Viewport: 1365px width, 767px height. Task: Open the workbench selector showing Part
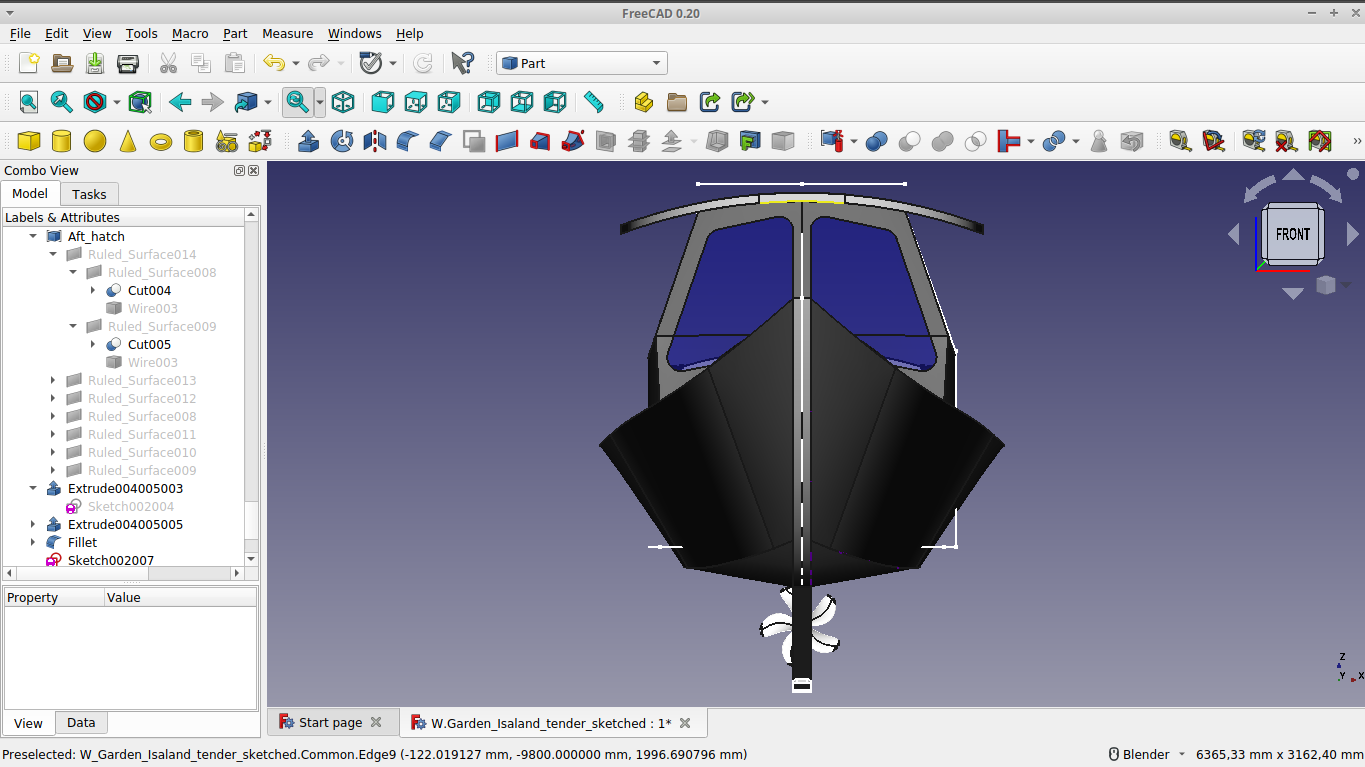coord(582,63)
